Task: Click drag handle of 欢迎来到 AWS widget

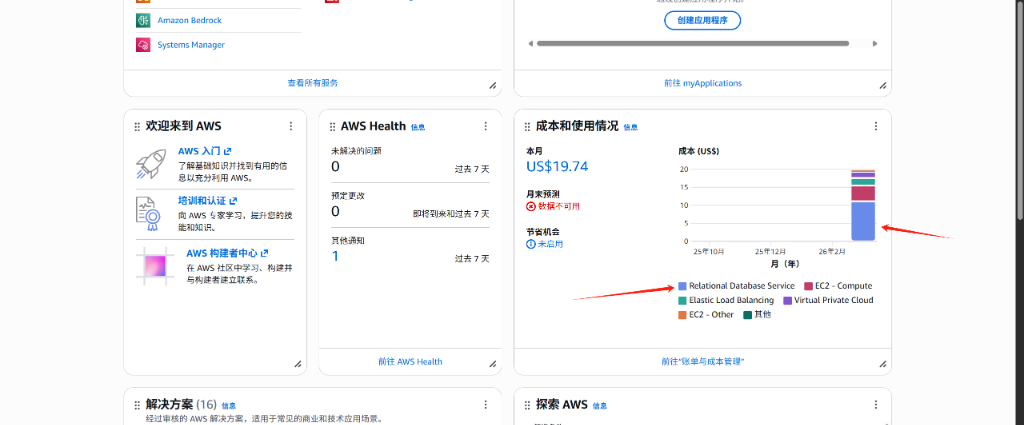Action: pyautogui.click(x=137, y=127)
